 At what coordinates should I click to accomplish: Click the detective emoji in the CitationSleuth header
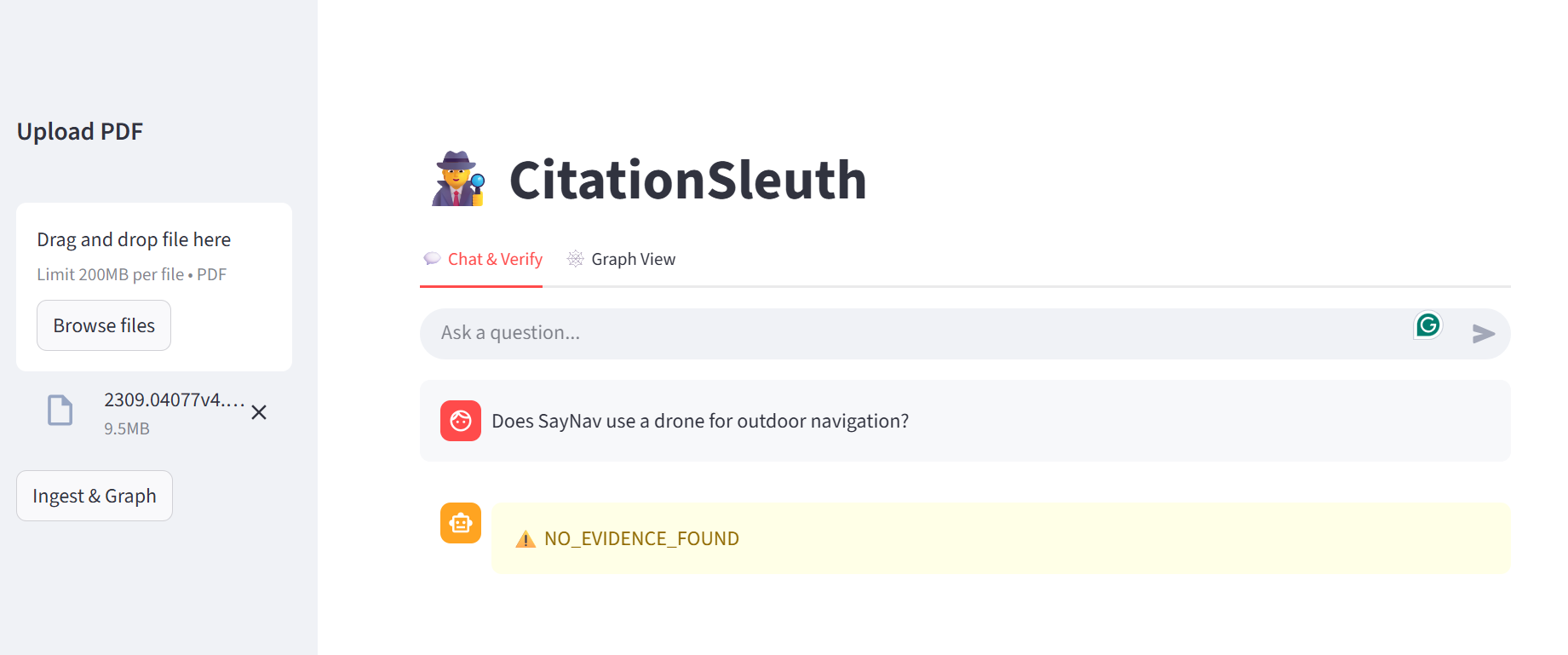click(457, 179)
